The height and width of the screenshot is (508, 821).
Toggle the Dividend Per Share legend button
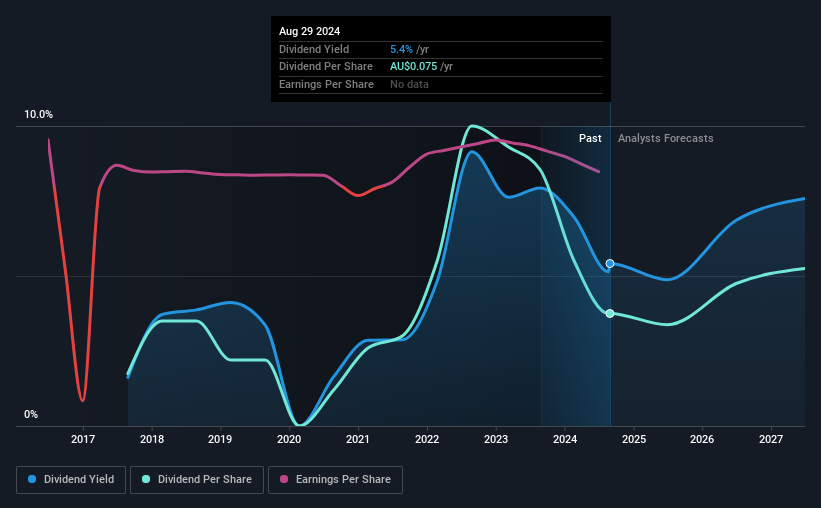(197, 480)
